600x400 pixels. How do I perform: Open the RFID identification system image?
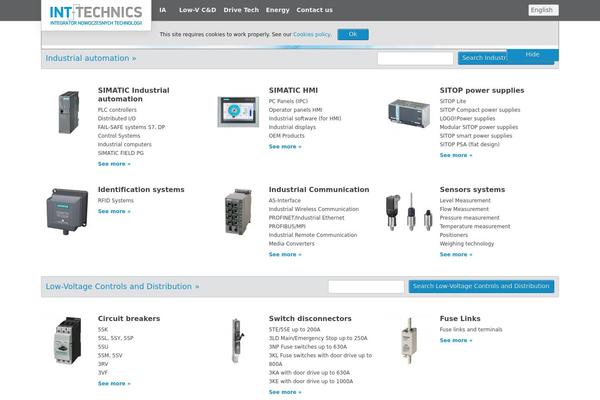point(67,211)
